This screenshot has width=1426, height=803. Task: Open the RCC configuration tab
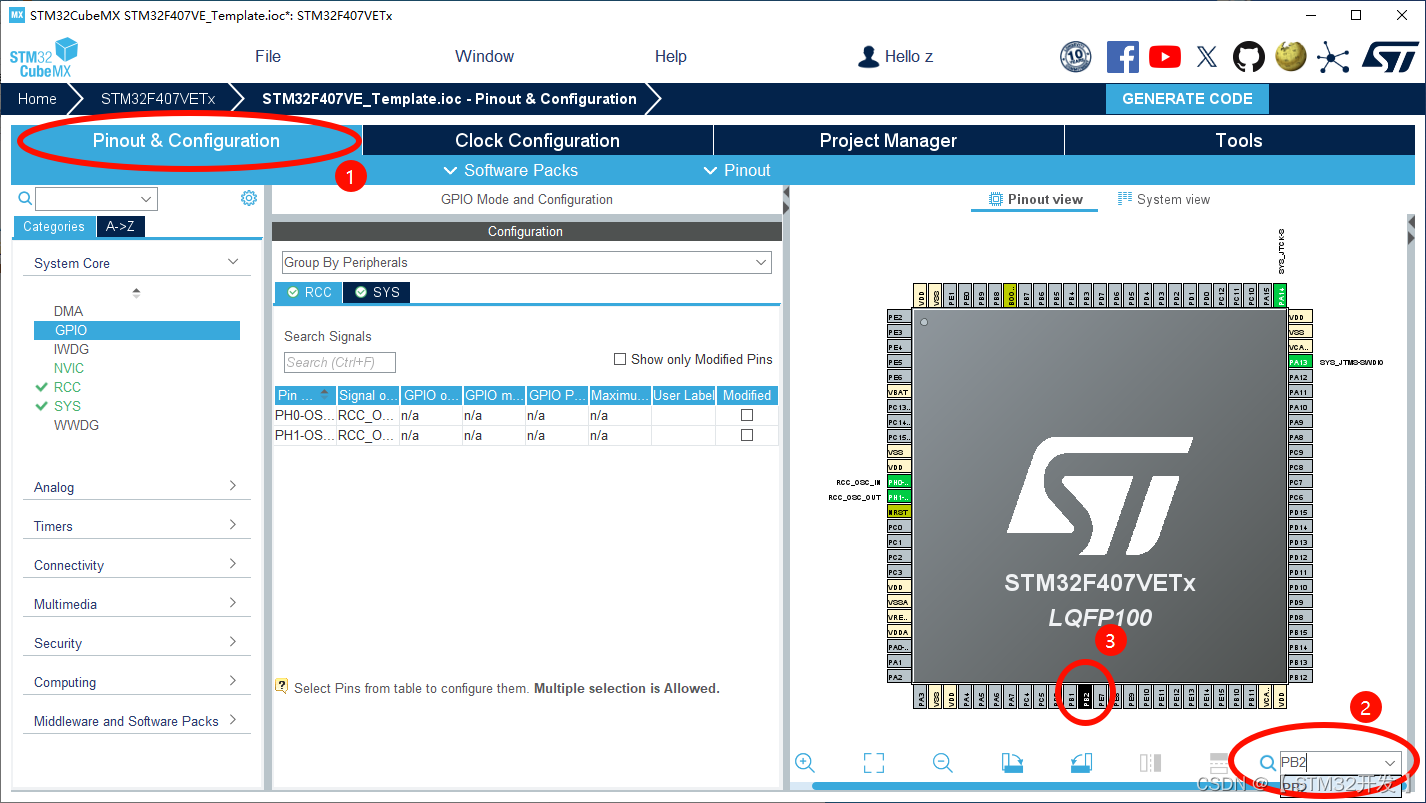[x=309, y=292]
